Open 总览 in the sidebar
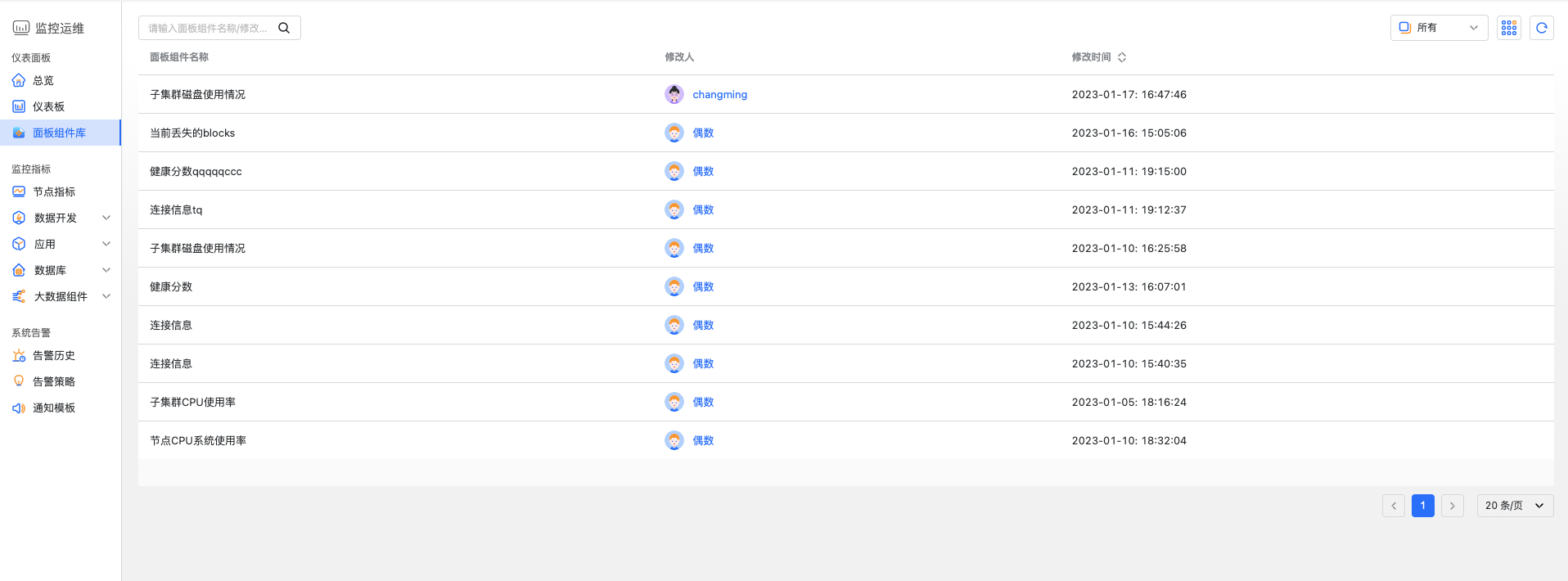This screenshot has width=1568, height=581. pos(43,80)
